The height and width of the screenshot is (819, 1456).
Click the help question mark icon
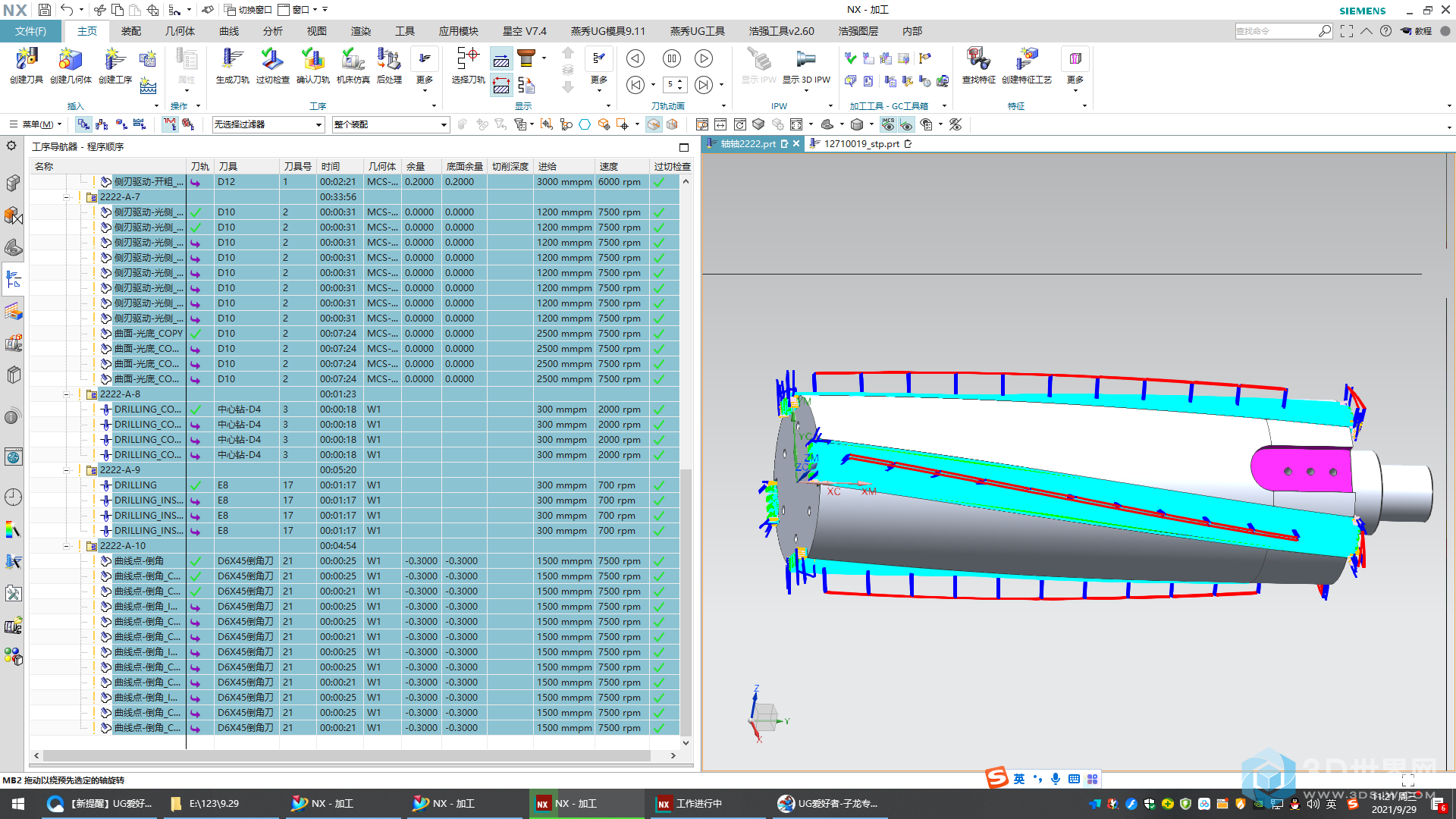1385,31
